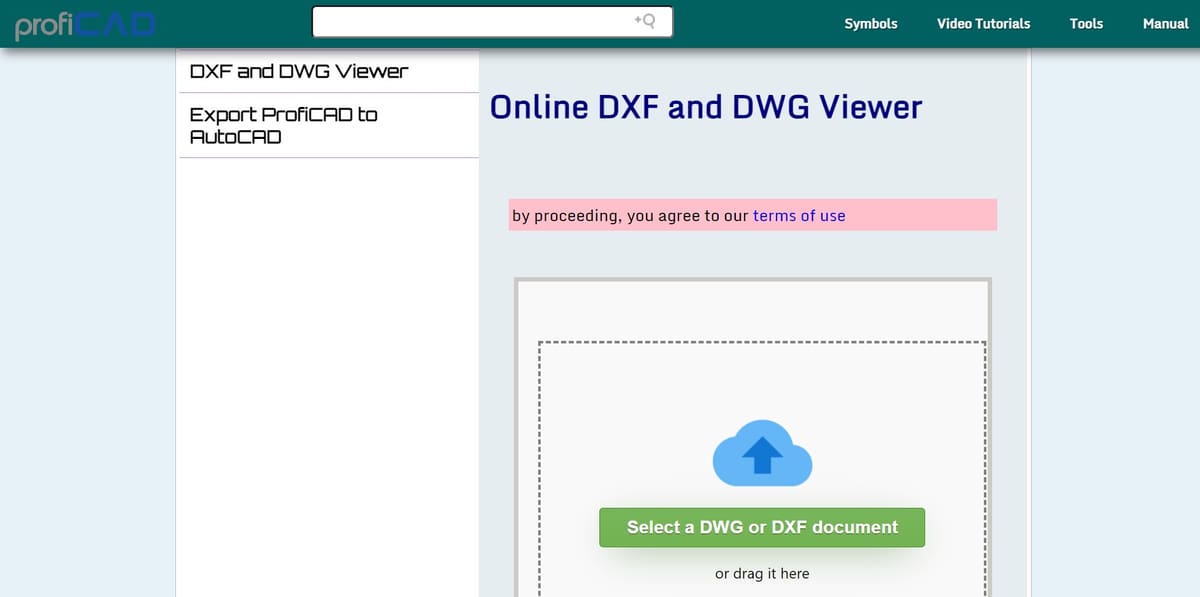Open the Manual menu

coord(1165,24)
